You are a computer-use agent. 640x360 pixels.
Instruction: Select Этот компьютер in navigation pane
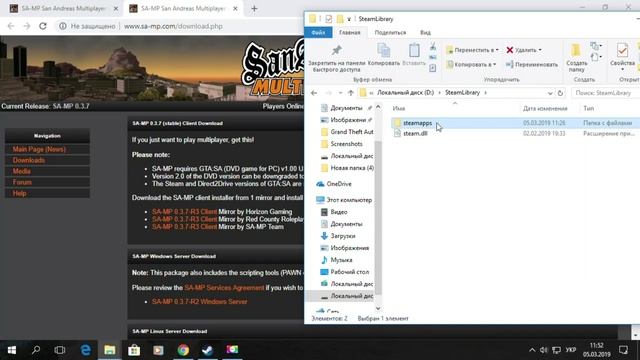(x=344, y=200)
